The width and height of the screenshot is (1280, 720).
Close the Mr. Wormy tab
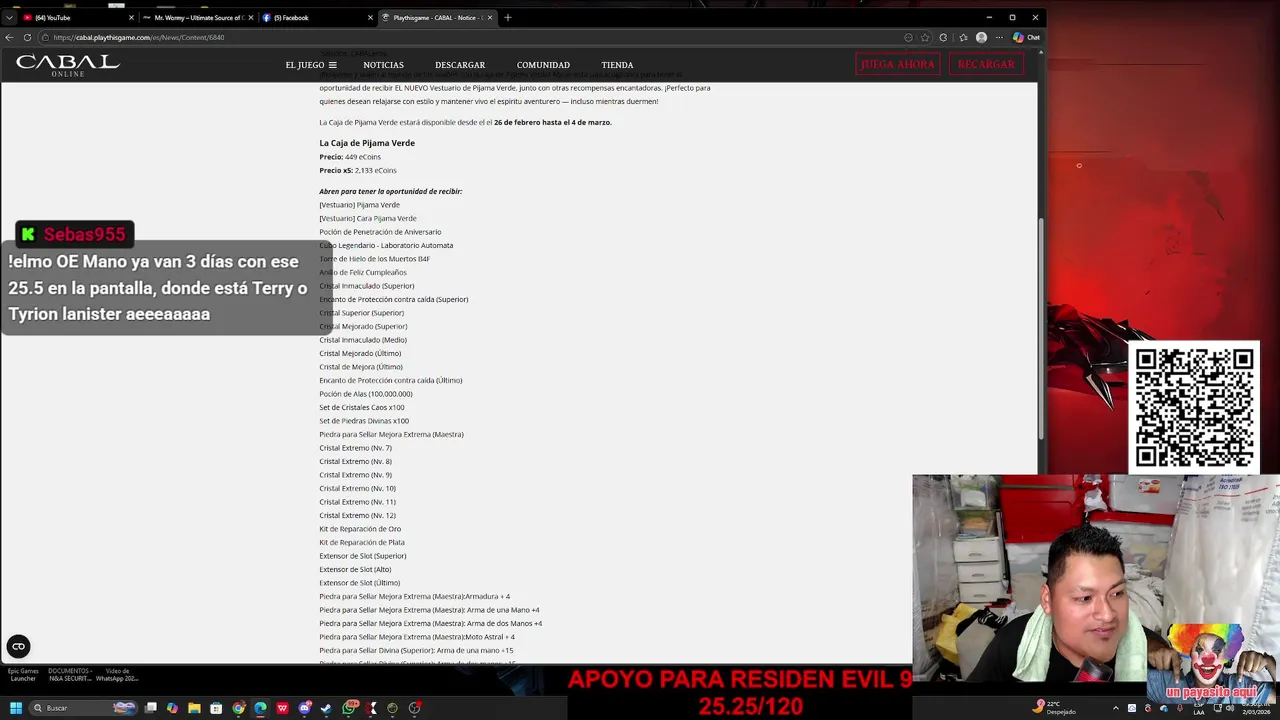(251, 17)
